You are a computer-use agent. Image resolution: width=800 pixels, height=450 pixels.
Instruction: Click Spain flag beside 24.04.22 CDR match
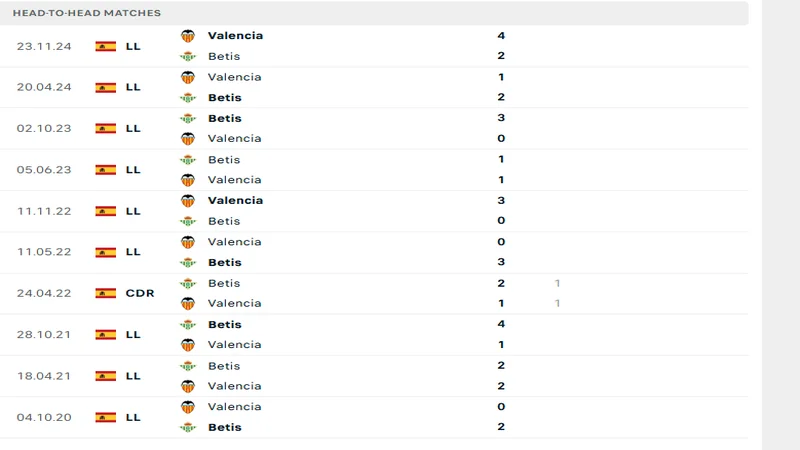pos(105,293)
